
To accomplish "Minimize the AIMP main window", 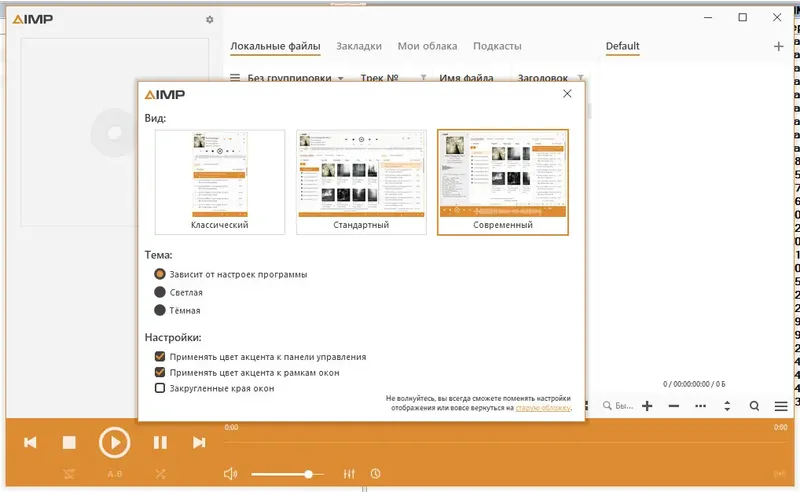I will pyautogui.click(x=708, y=17).
